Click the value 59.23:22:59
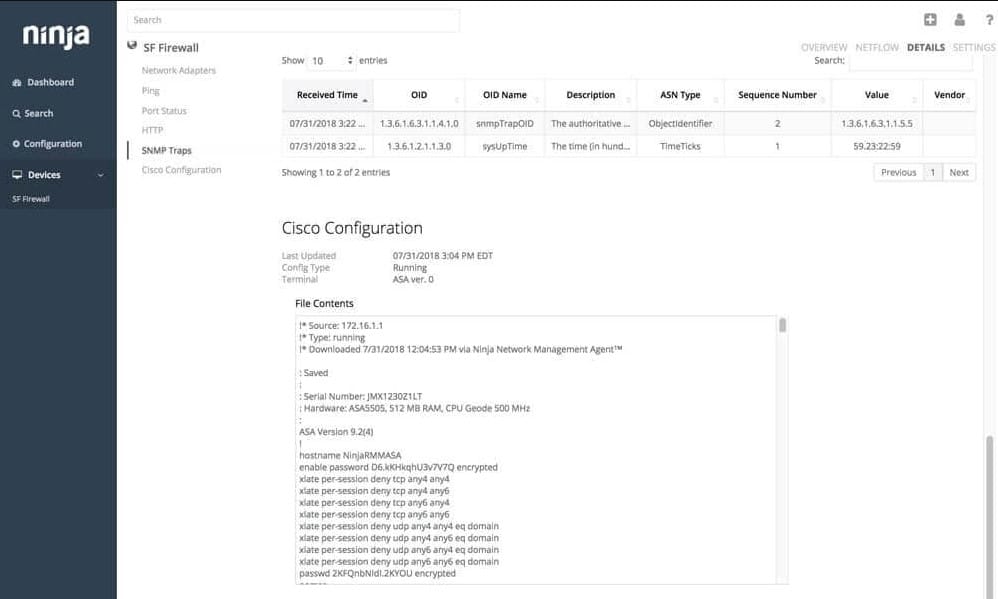Screen dimensions: 998x599 (x=876, y=146)
